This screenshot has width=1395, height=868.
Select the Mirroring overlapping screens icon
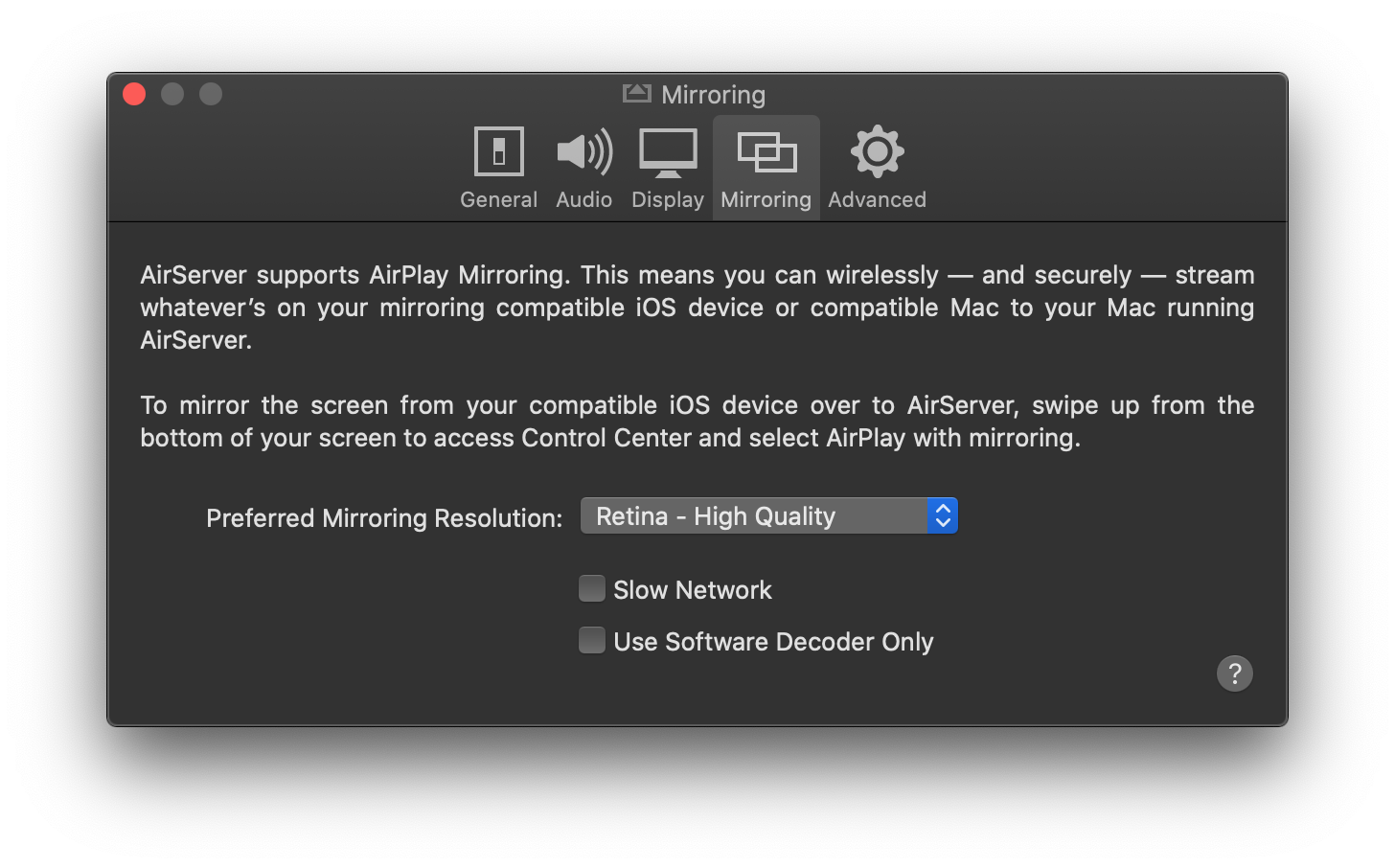(766, 152)
